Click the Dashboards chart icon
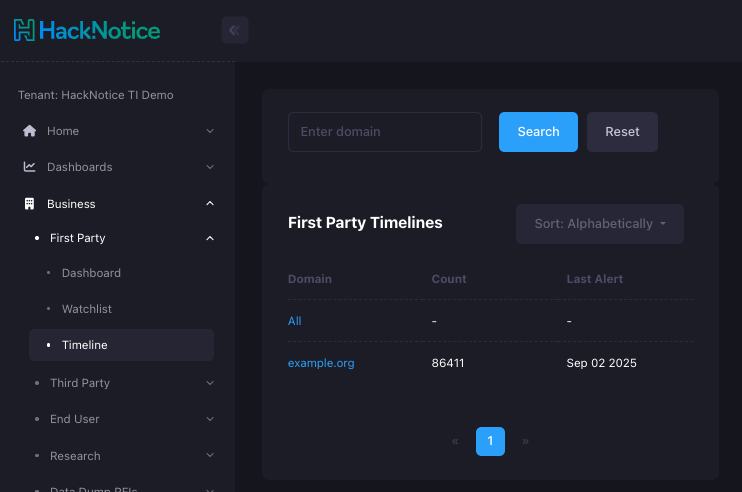Screen dimensions: 742x492 pyautogui.click(x=29, y=167)
